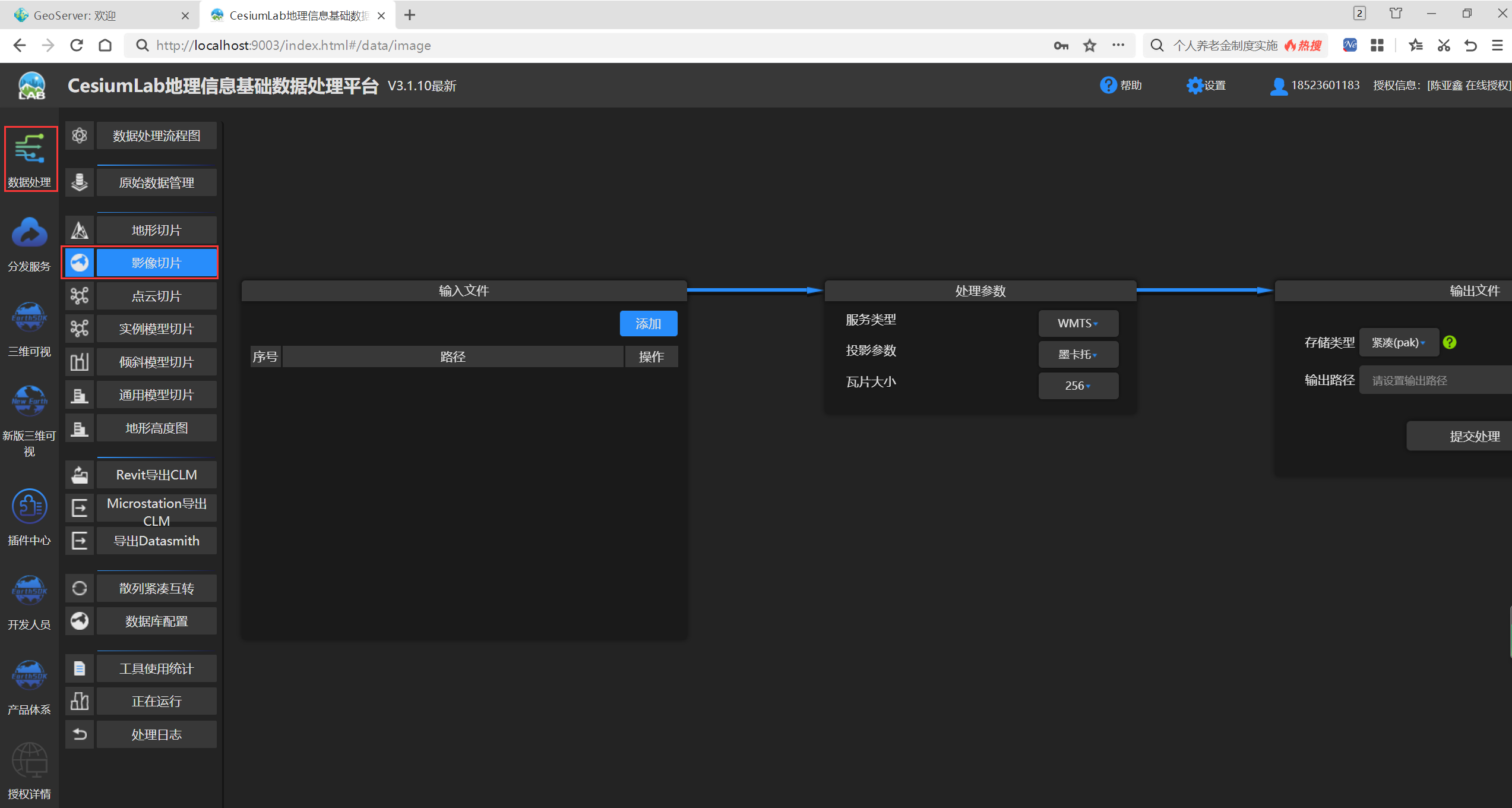The image size is (1512, 808).
Task: Select 倾斜模型切片 menu item
Action: (x=157, y=362)
